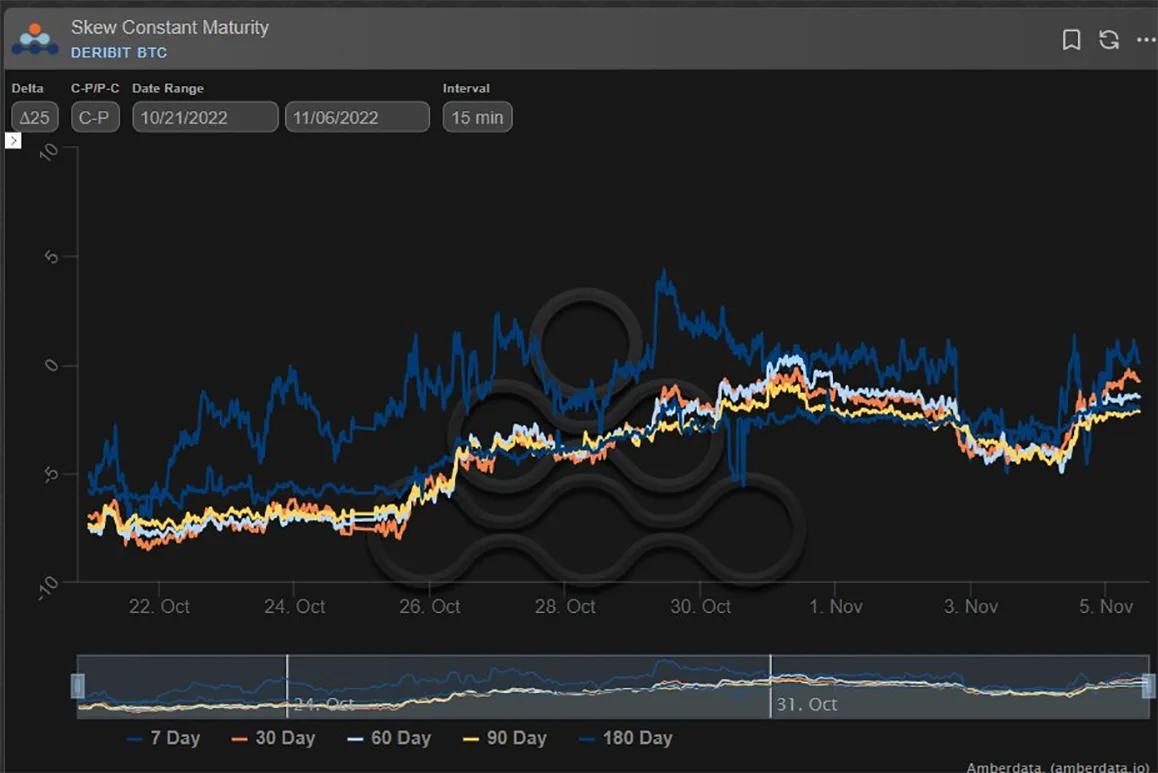
Task: Toggle the 180 Day series in legend
Action: point(626,738)
